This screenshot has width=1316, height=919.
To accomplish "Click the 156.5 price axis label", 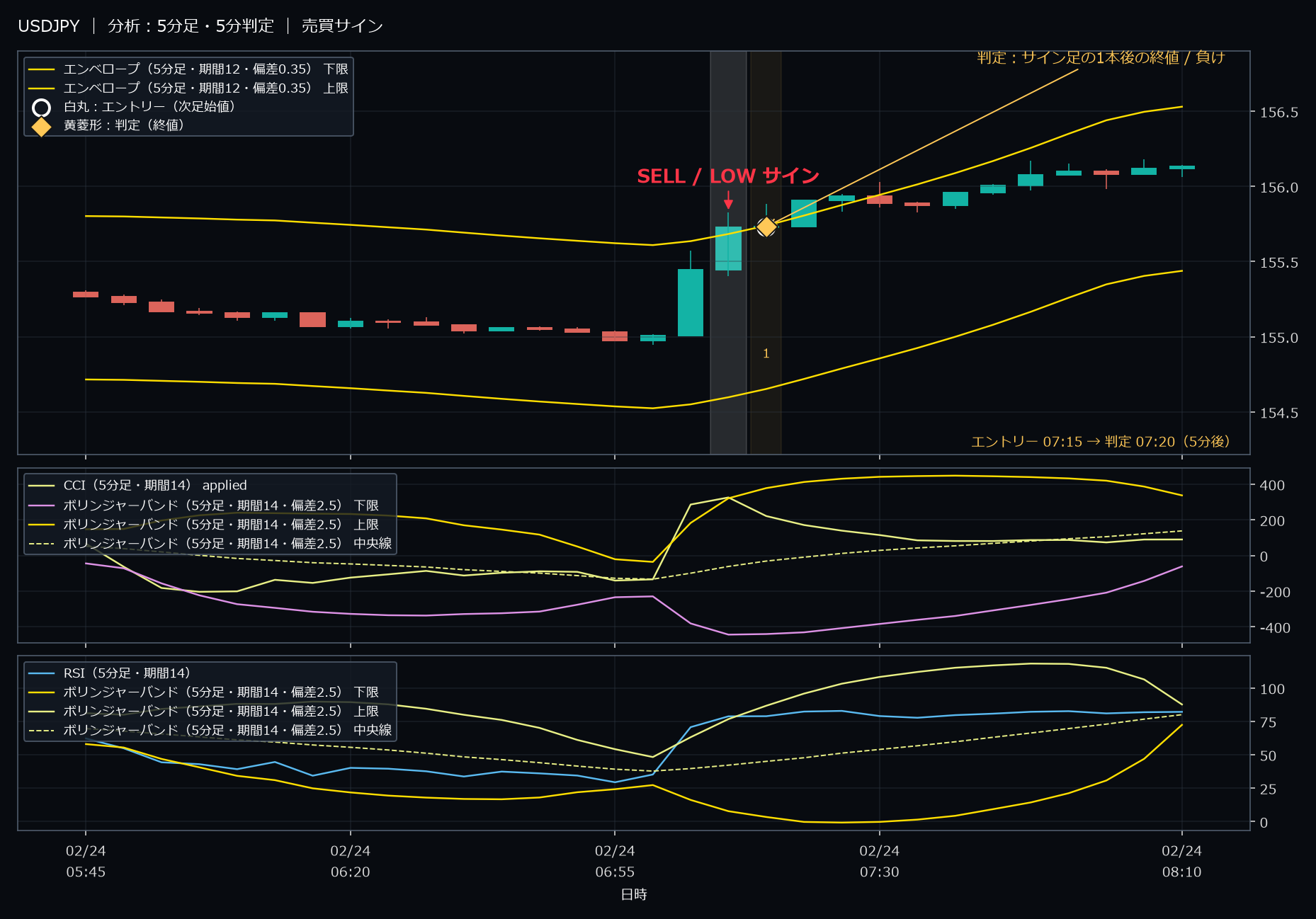I will 1278,112.
